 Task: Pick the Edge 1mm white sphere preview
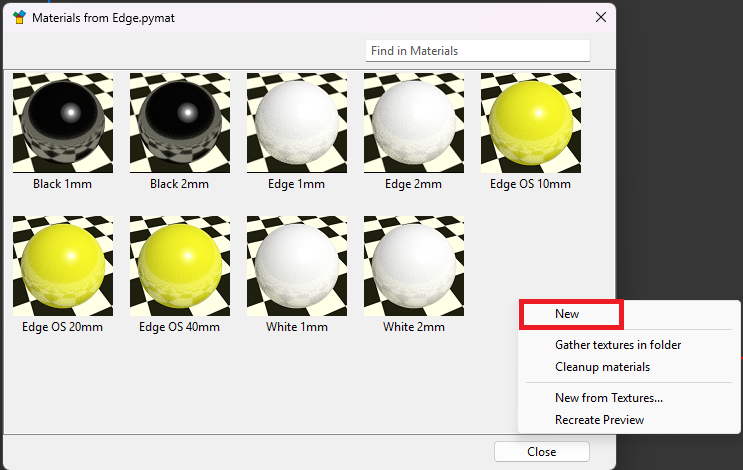point(297,124)
